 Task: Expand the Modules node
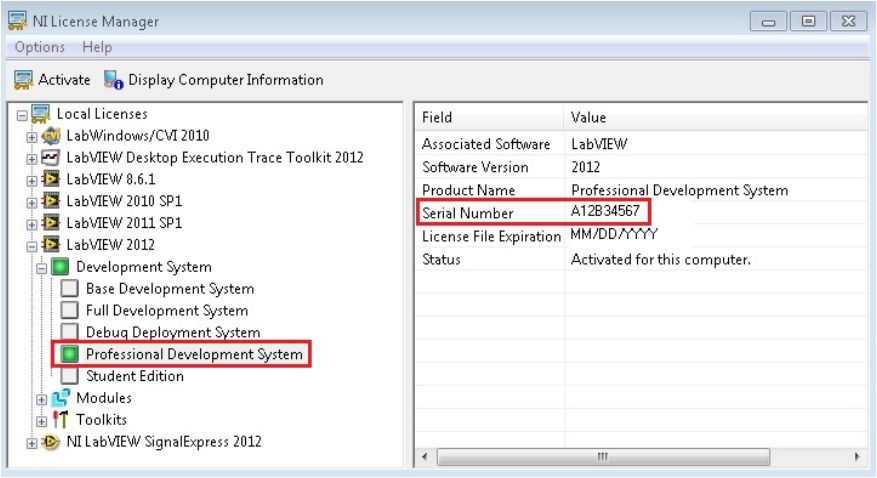(41, 400)
